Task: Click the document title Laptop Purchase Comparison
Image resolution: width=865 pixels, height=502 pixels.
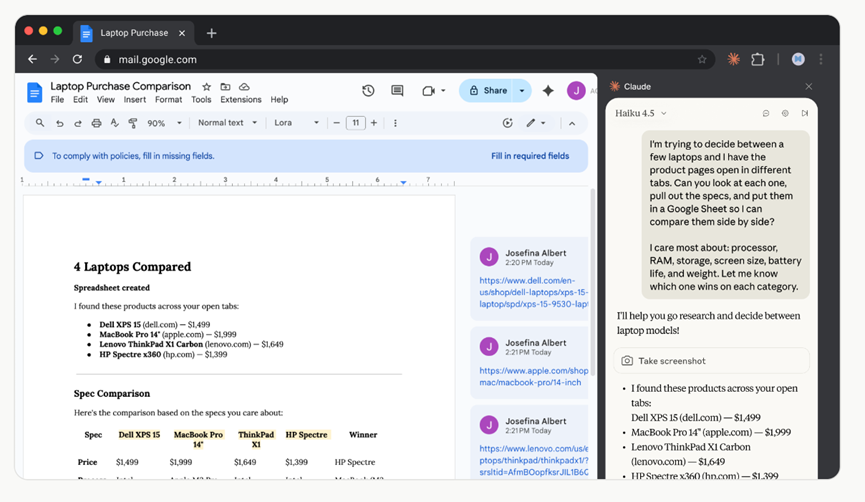Action: [x=120, y=86]
